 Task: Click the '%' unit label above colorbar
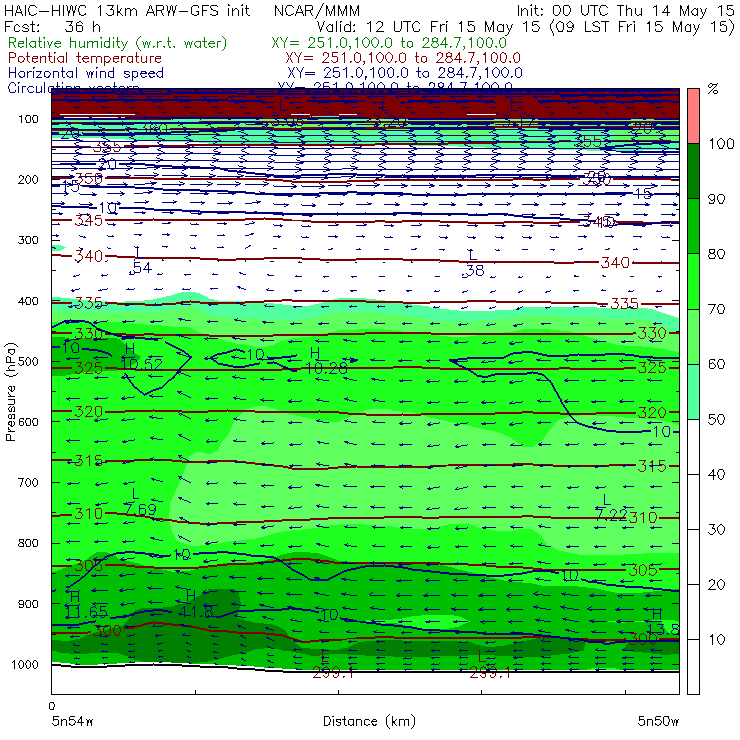tap(713, 89)
